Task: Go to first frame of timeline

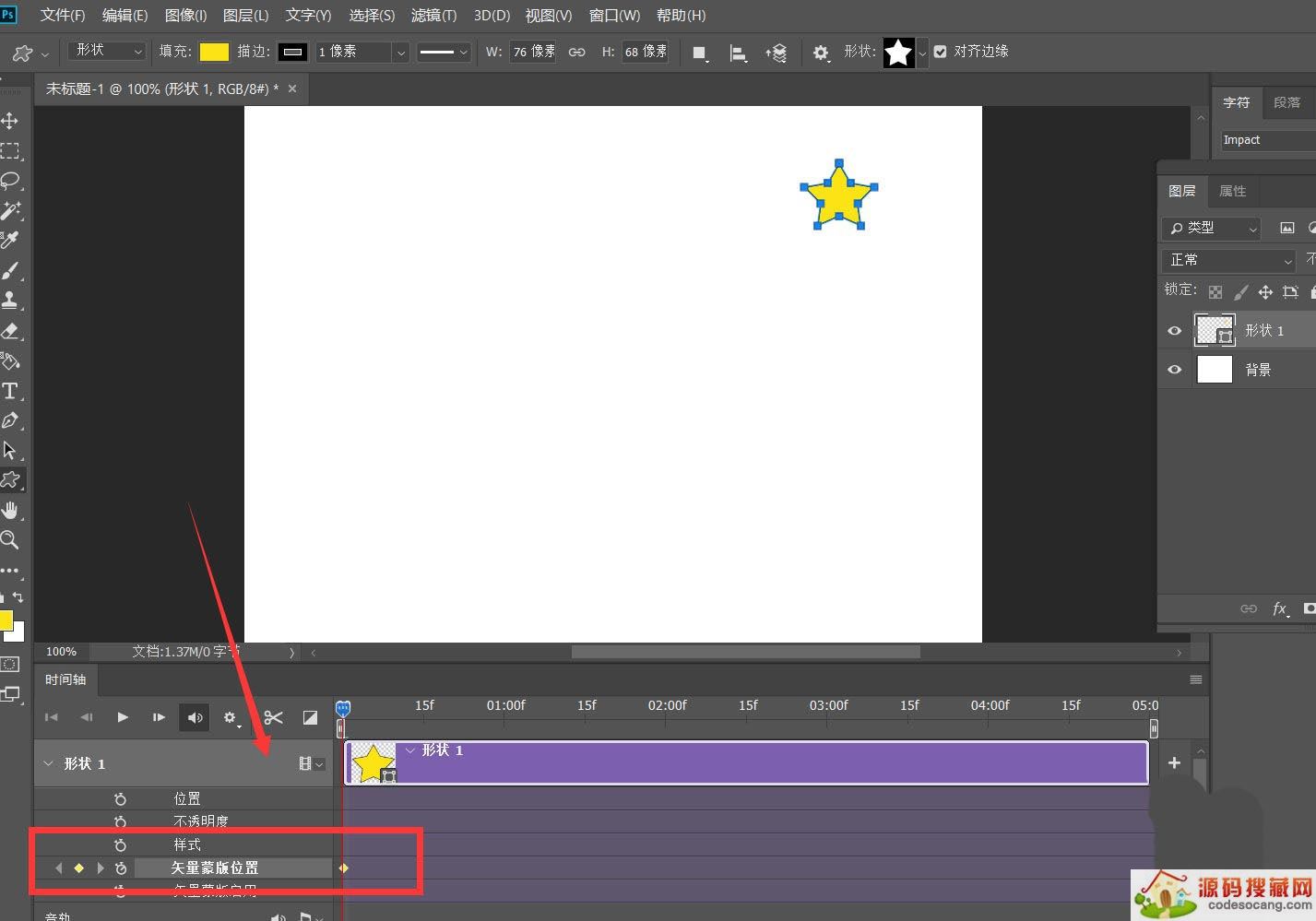Action: point(51,717)
